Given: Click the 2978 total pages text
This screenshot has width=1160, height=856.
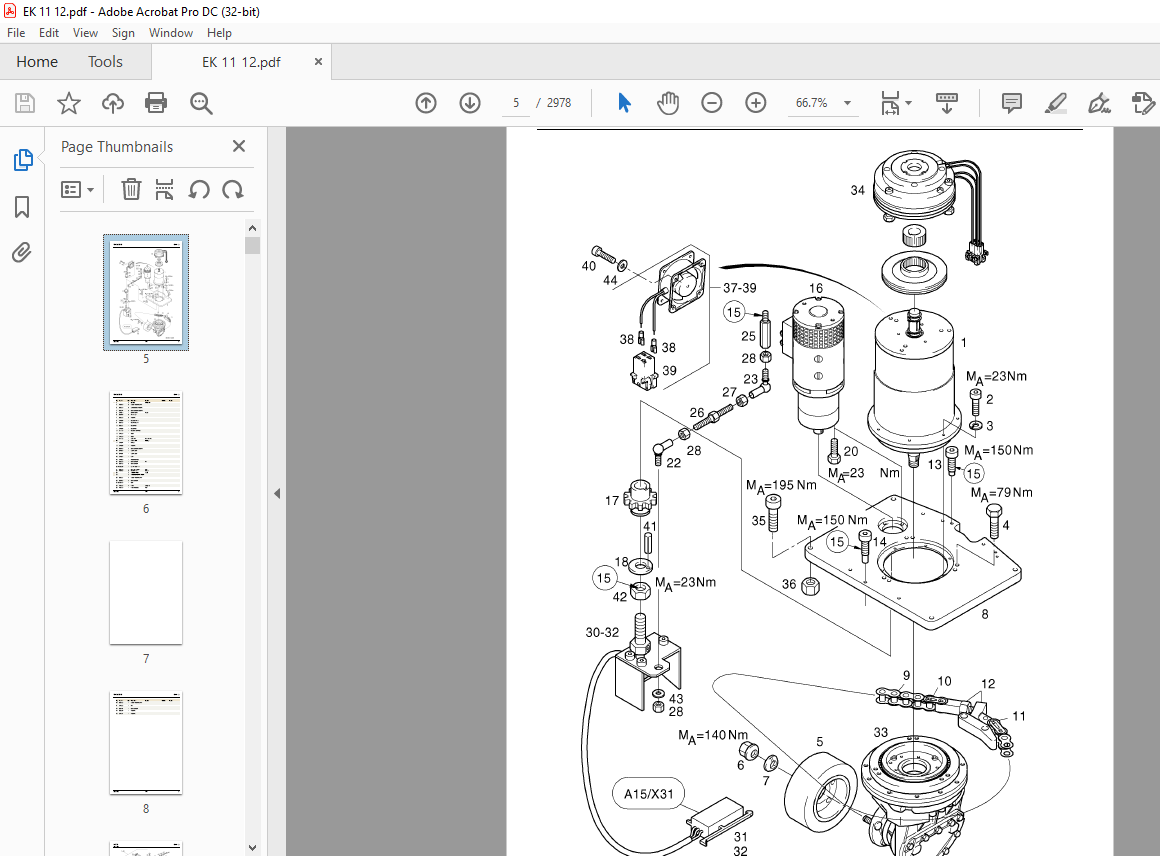Looking at the screenshot, I should [x=559, y=103].
